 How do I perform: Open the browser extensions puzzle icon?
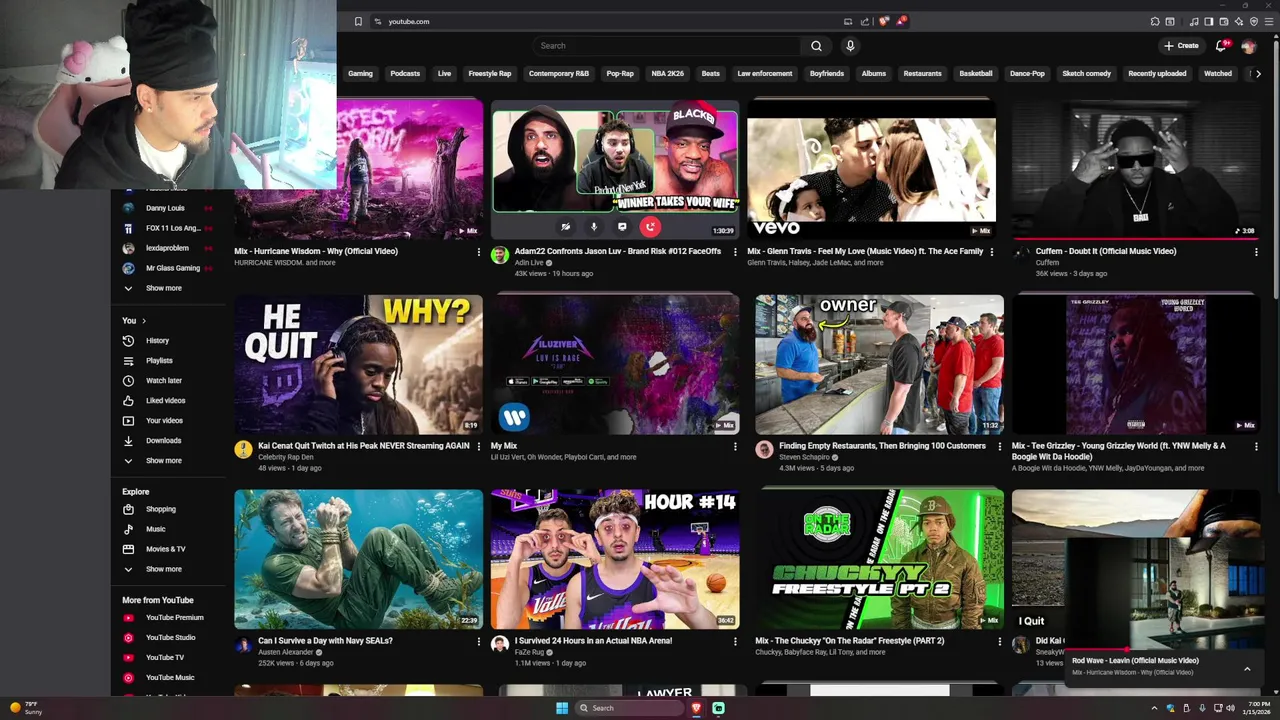(x=1155, y=21)
